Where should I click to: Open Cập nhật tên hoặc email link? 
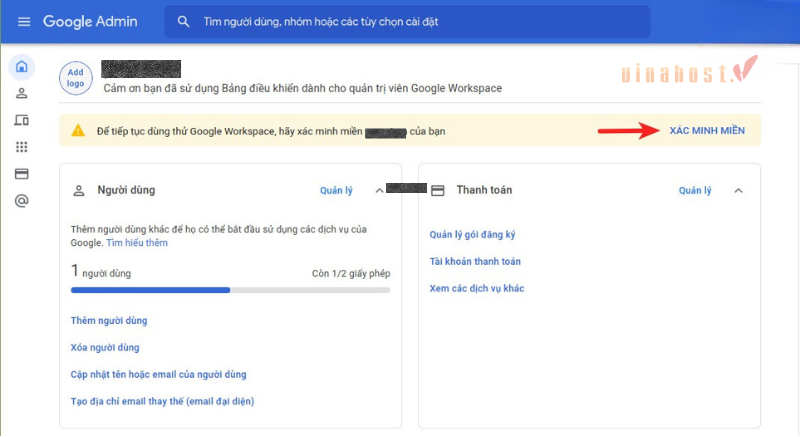pos(158,375)
